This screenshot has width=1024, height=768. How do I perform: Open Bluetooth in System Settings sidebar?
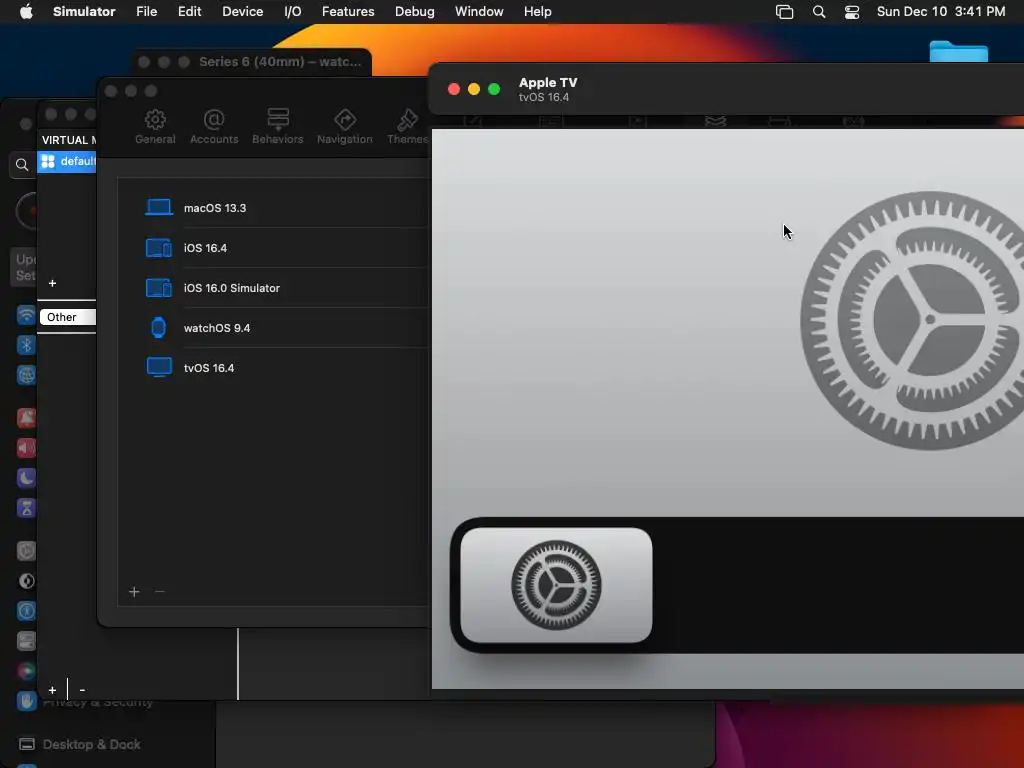point(26,345)
